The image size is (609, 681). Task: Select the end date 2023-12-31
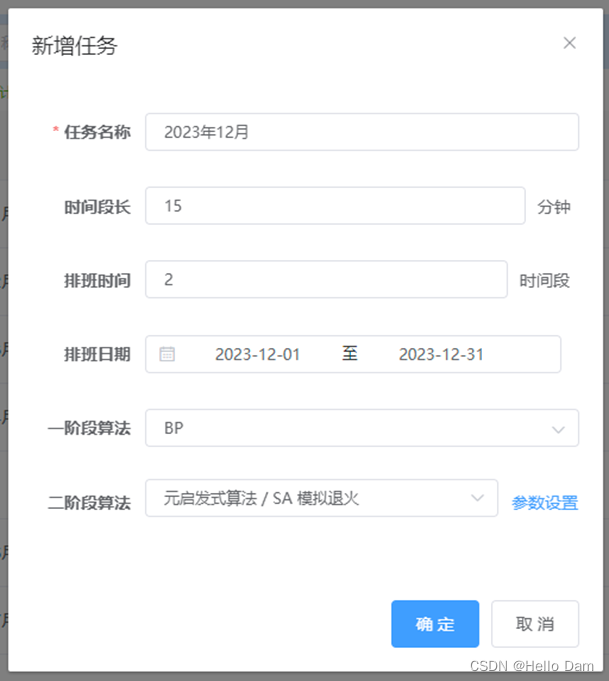[x=441, y=354]
